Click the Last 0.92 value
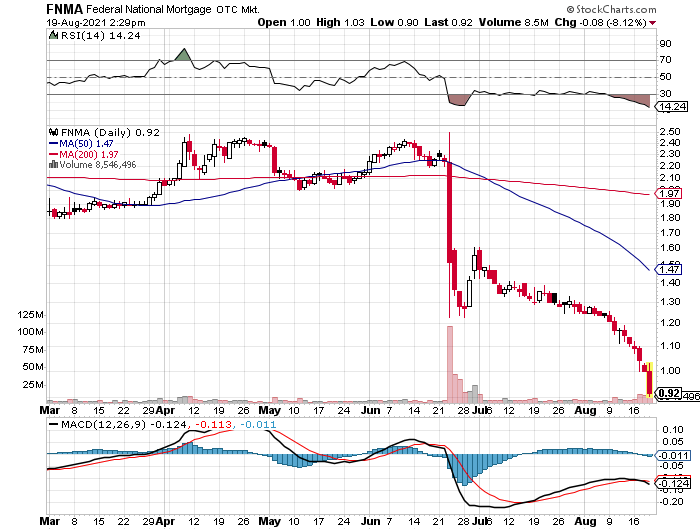The image size is (700, 530). coord(448,22)
